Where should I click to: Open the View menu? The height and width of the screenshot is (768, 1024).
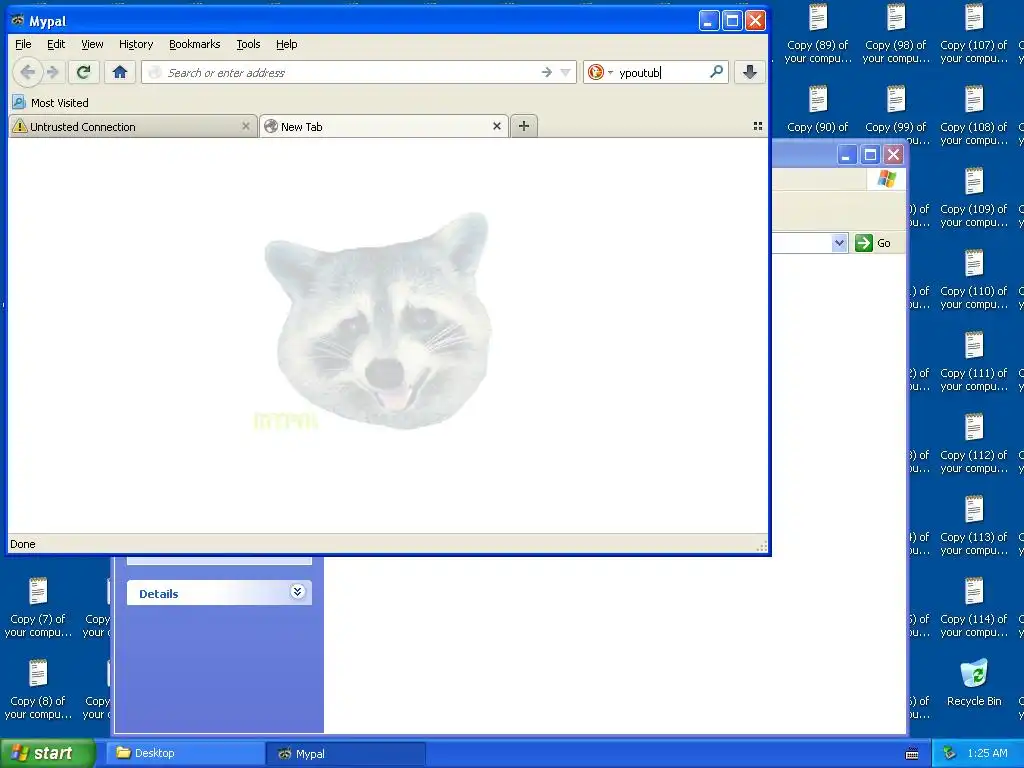92,44
